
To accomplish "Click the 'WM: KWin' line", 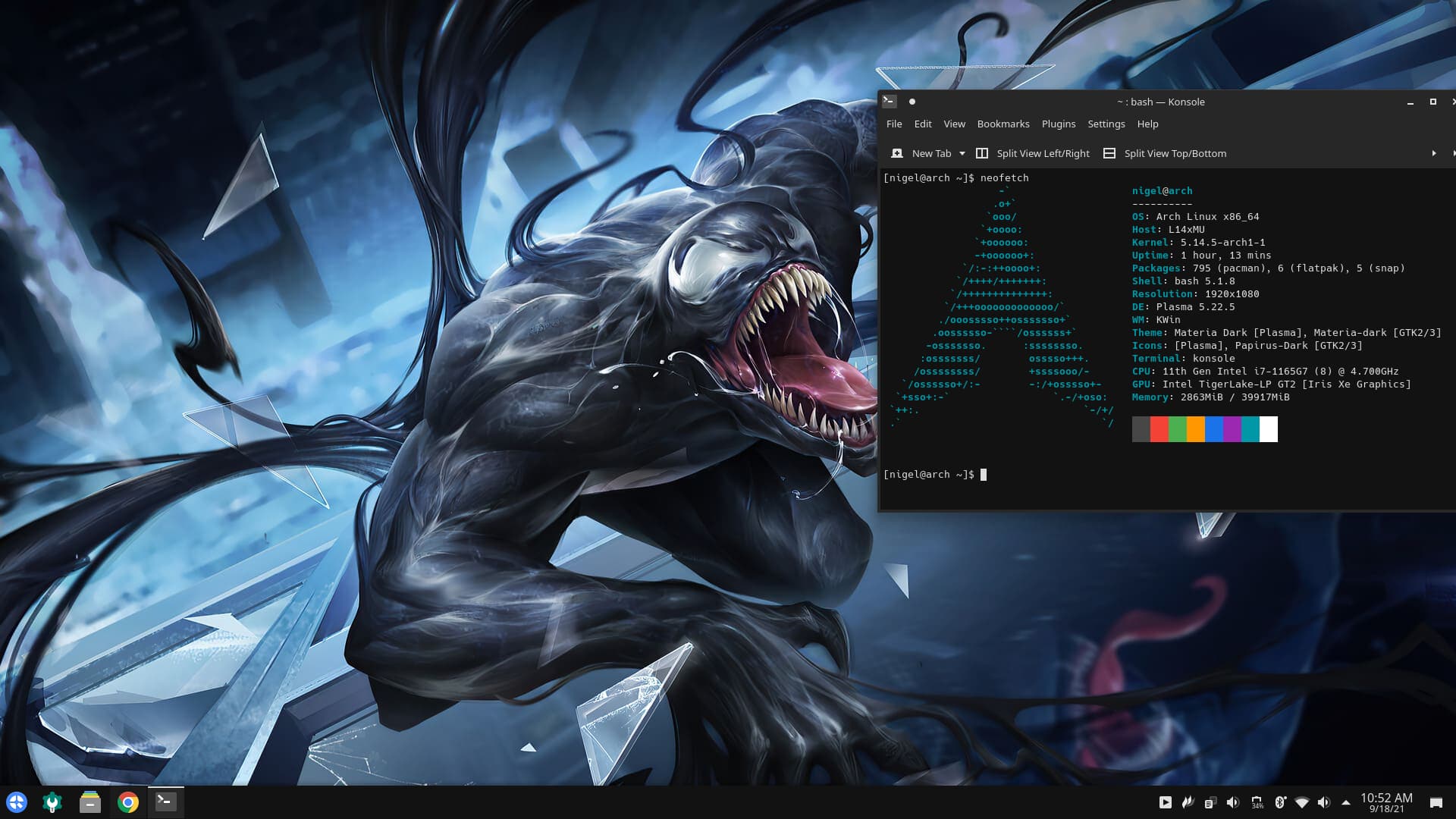I will [1156, 320].
